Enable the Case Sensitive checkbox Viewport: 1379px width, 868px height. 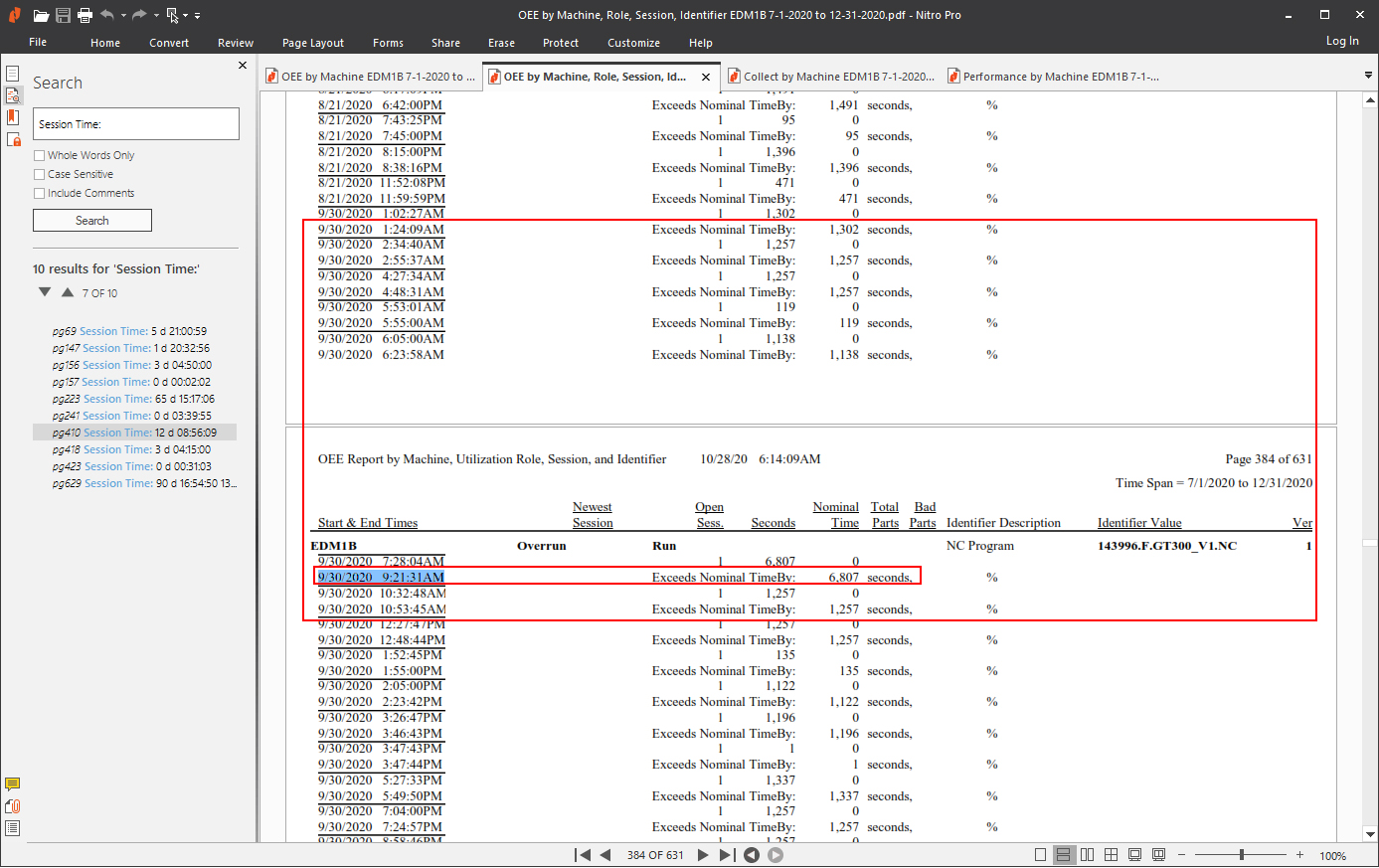[x=40, y=174]
